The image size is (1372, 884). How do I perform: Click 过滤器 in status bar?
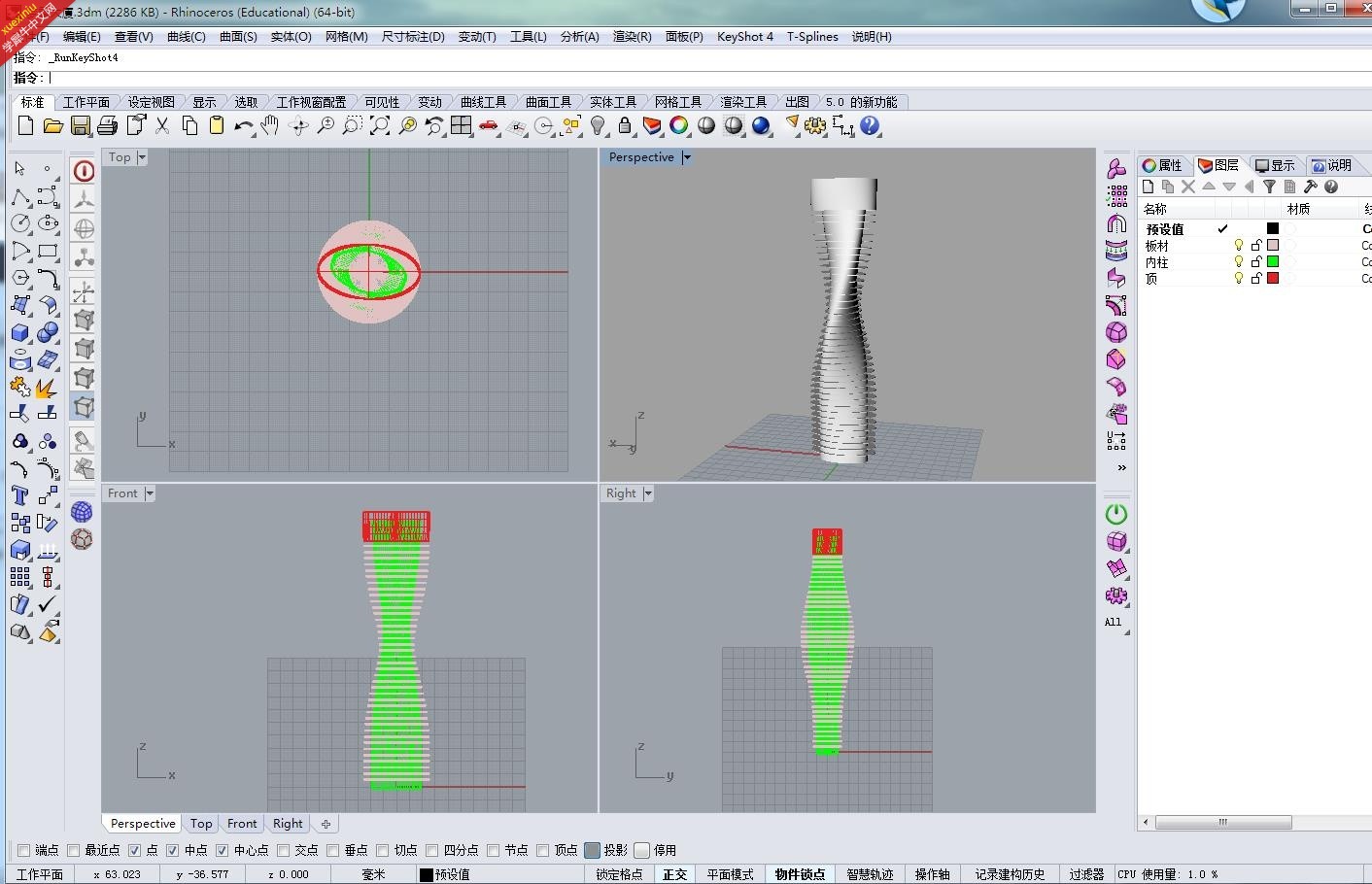tap(1086, 874)
